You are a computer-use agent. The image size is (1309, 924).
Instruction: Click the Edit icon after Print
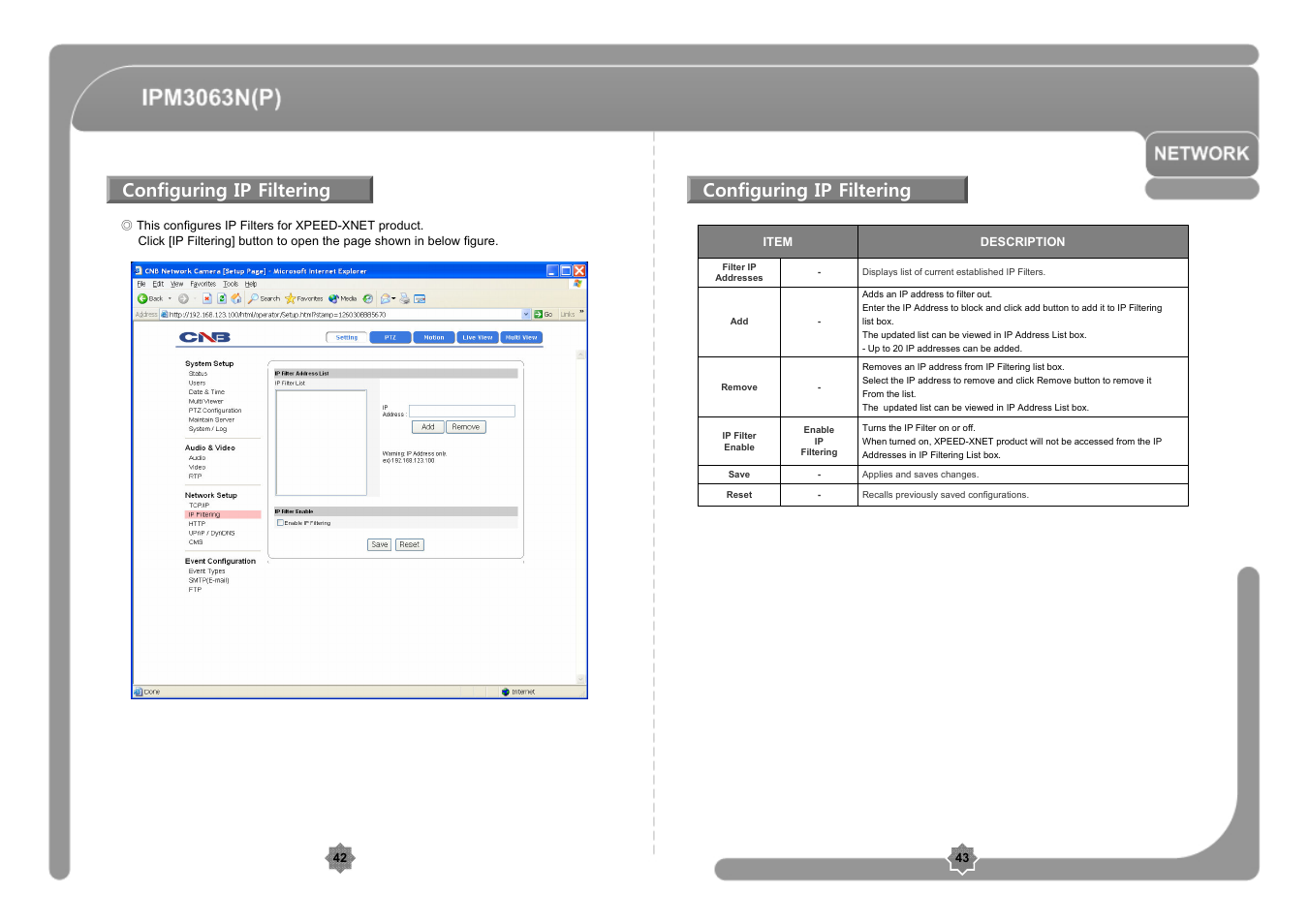(x=420, y=298)
